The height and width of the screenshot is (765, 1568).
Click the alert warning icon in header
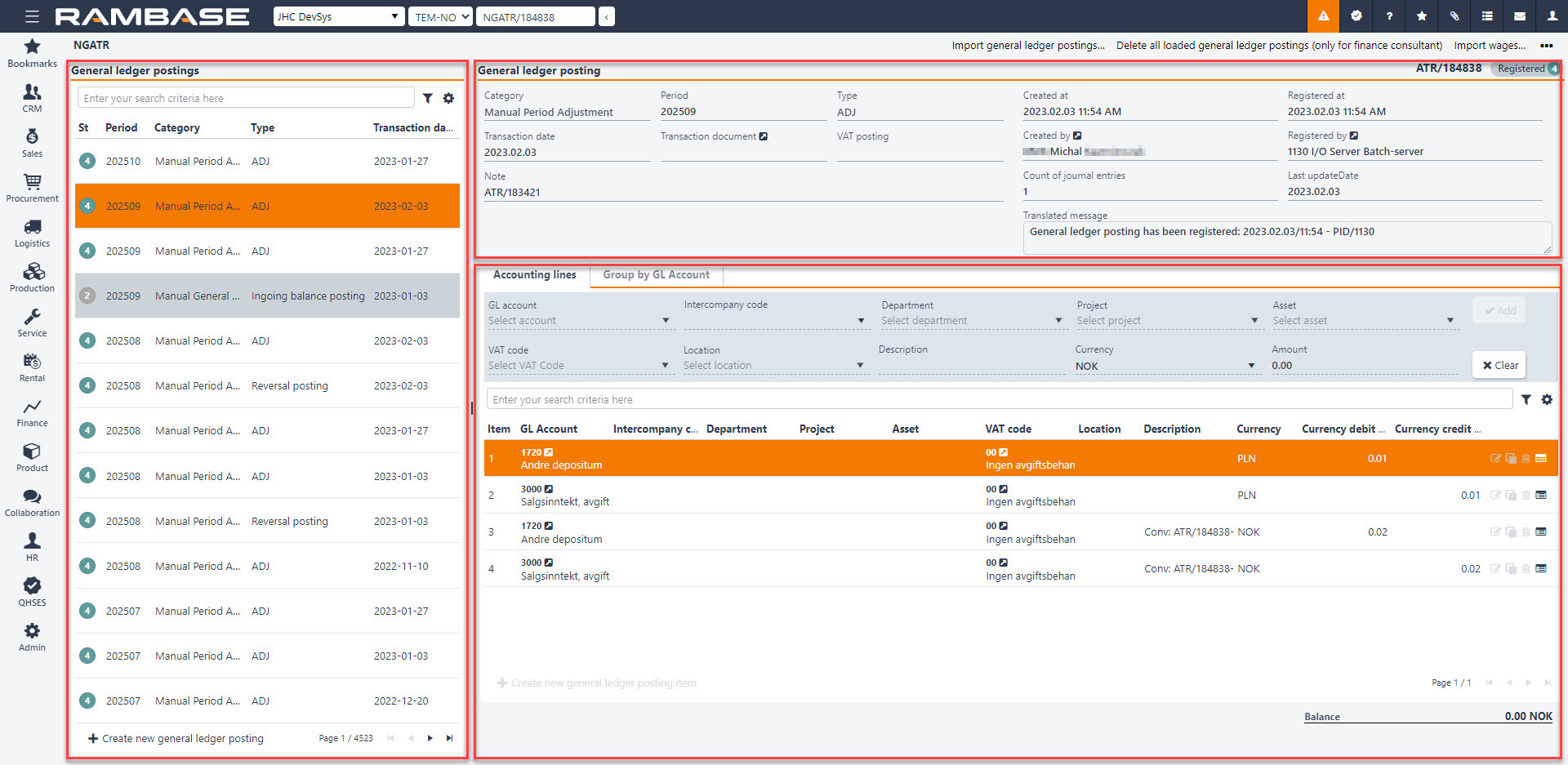point(1323,16)
